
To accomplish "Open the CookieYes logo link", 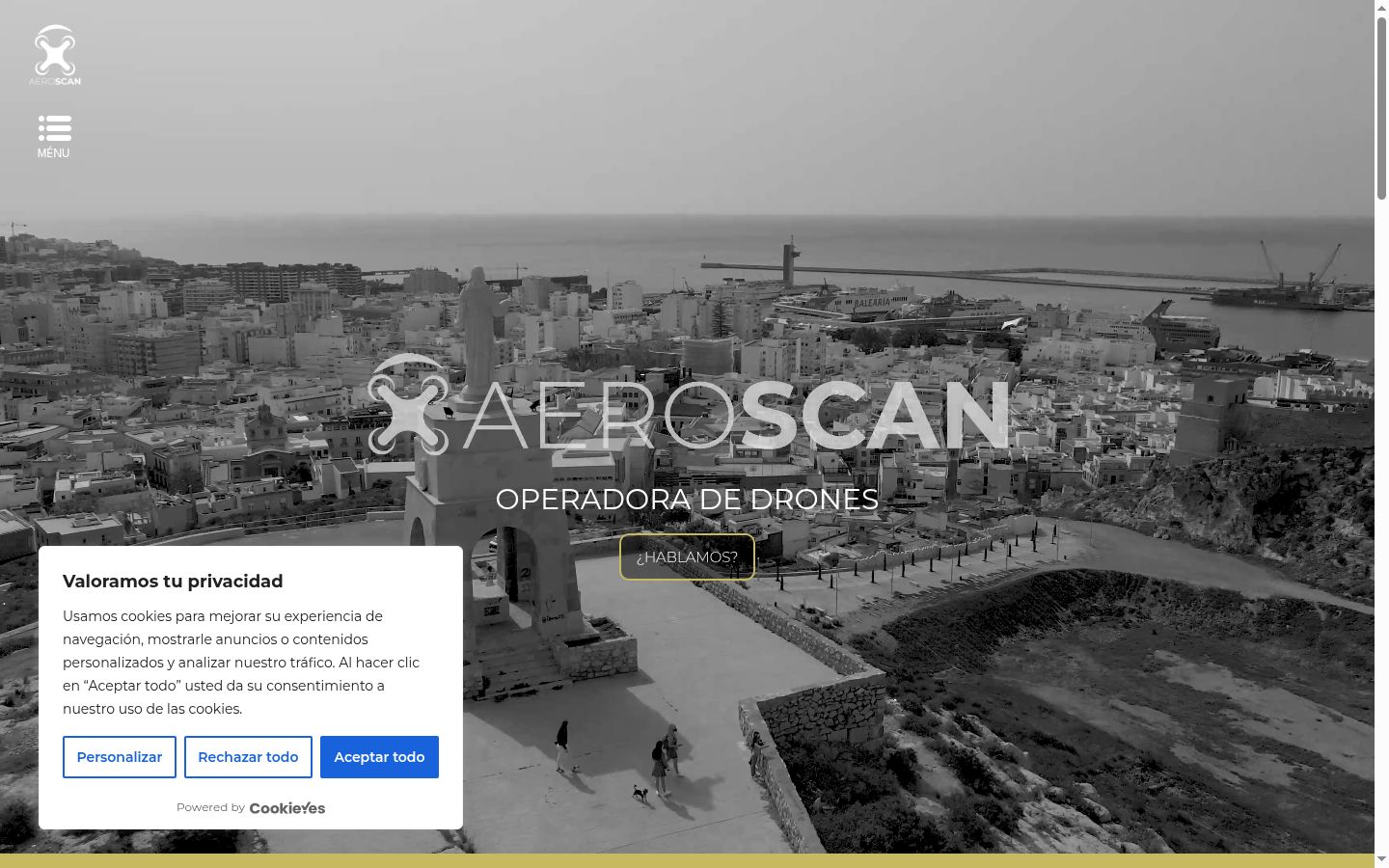I will (287, 808).
